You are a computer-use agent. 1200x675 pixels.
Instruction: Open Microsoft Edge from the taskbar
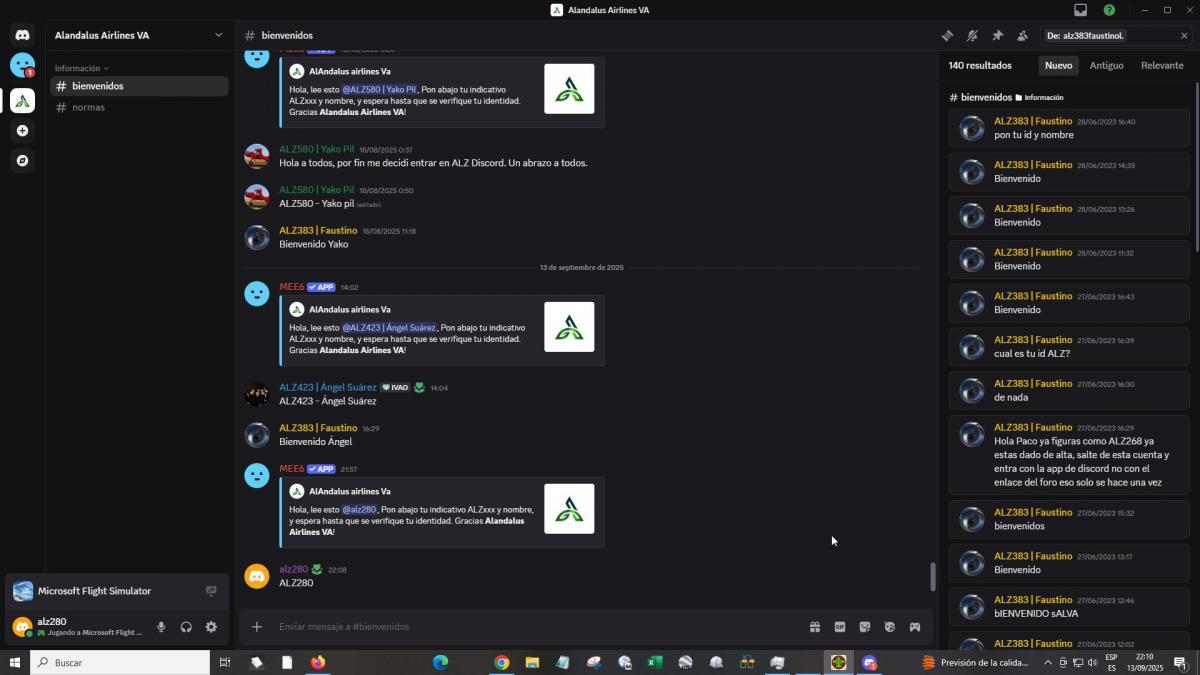click(x=440, y=662)
